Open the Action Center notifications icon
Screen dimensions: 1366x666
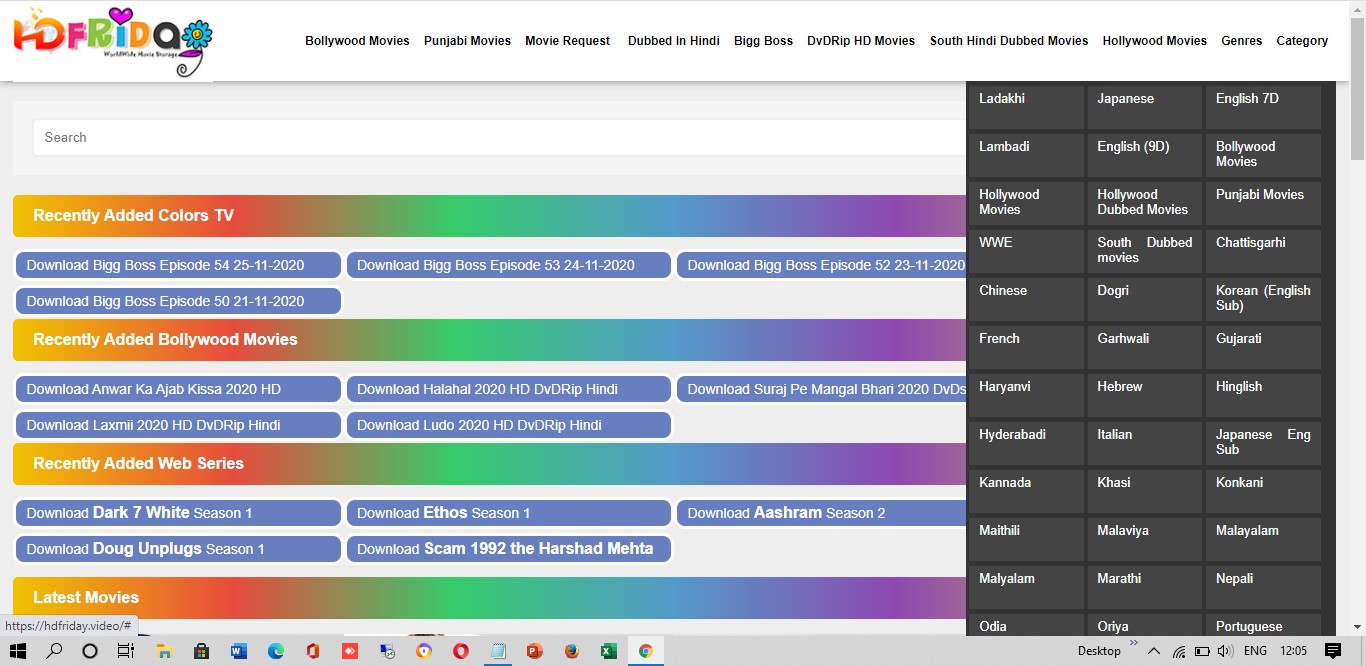[1333, 651]
